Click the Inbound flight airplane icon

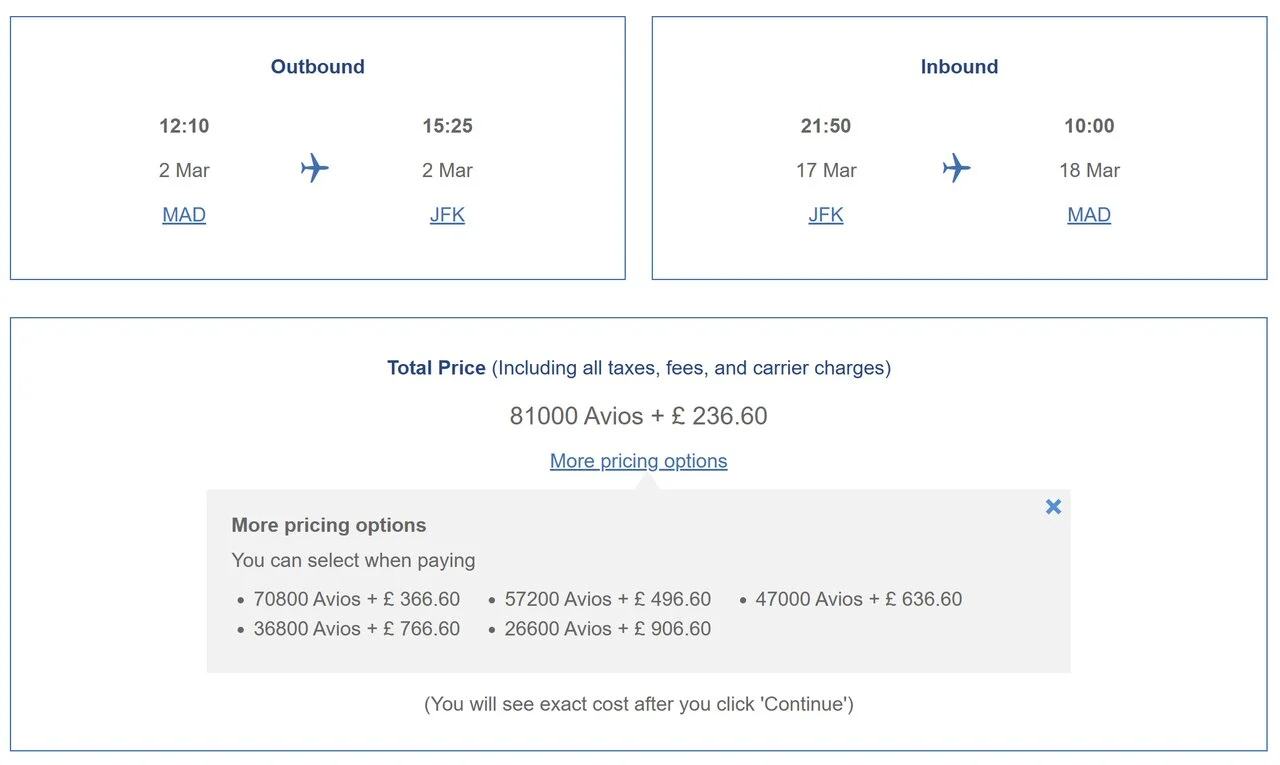click(x=957, y=168)
